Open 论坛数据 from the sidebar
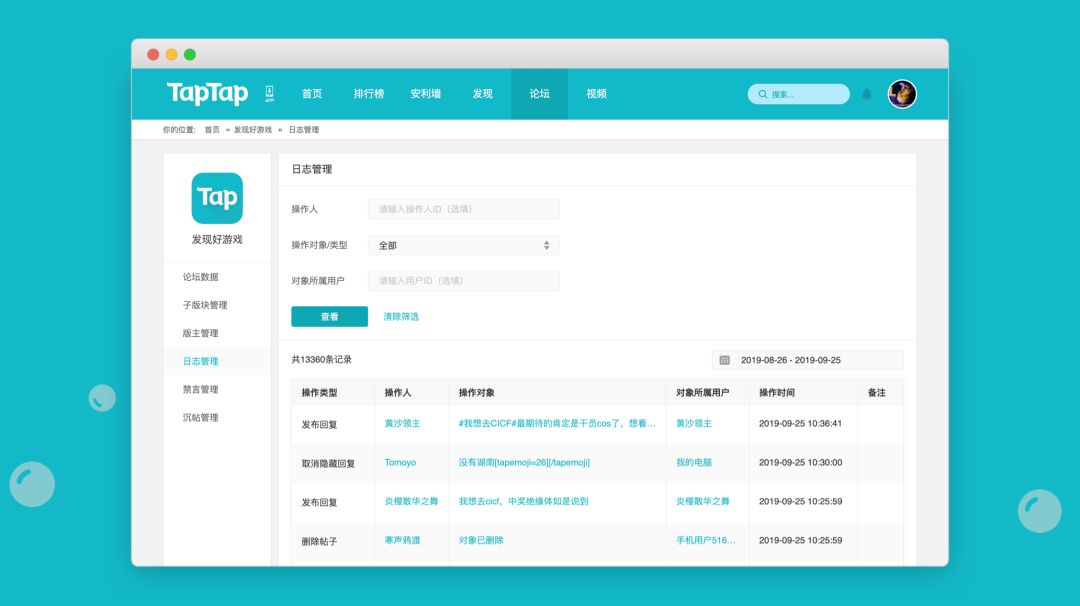Screen dimensions: 1080x606 pyautogui.click(x=200, y=277)
